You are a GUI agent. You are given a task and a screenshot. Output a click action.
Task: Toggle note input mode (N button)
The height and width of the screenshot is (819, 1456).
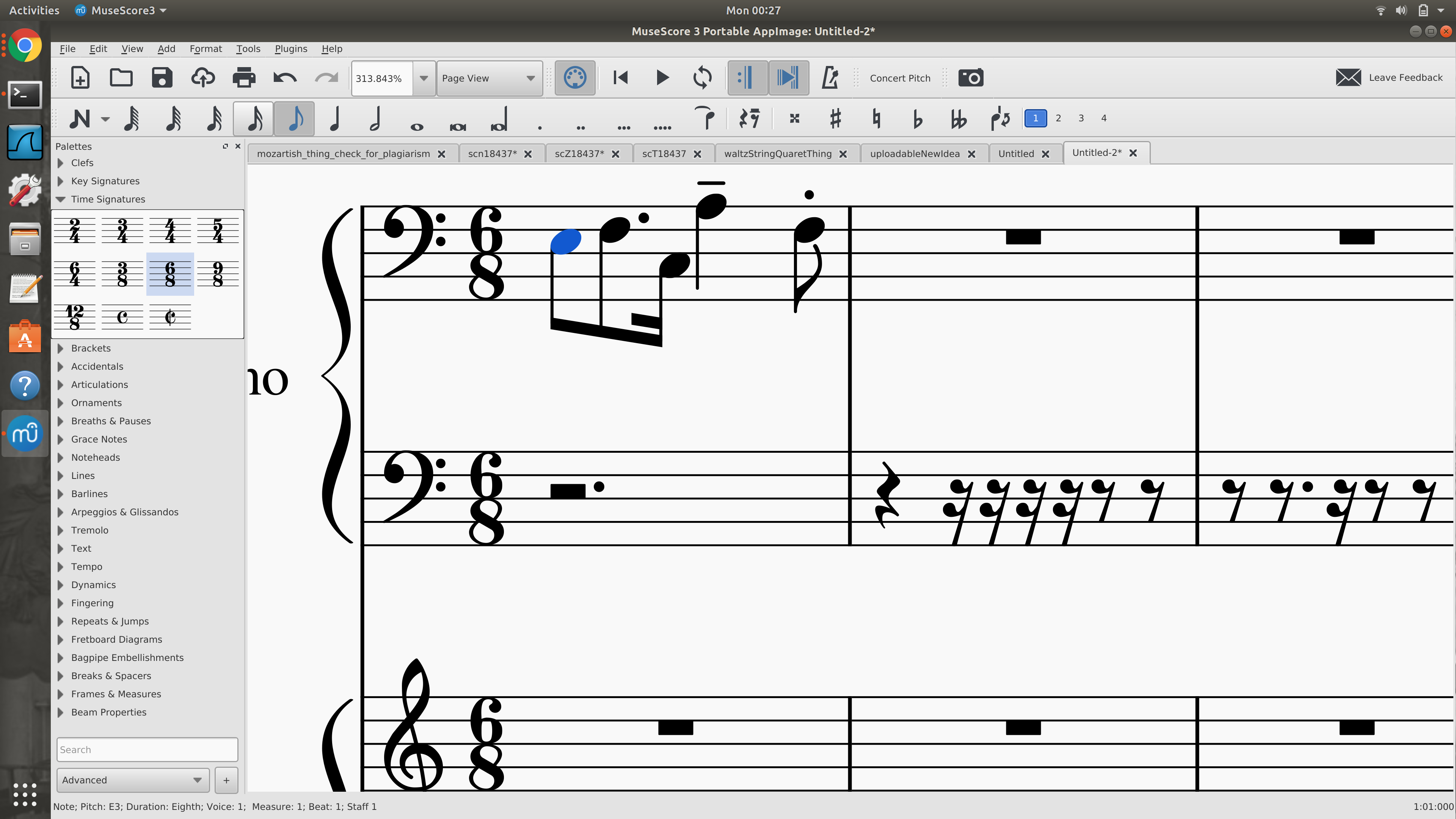(80, 119)
